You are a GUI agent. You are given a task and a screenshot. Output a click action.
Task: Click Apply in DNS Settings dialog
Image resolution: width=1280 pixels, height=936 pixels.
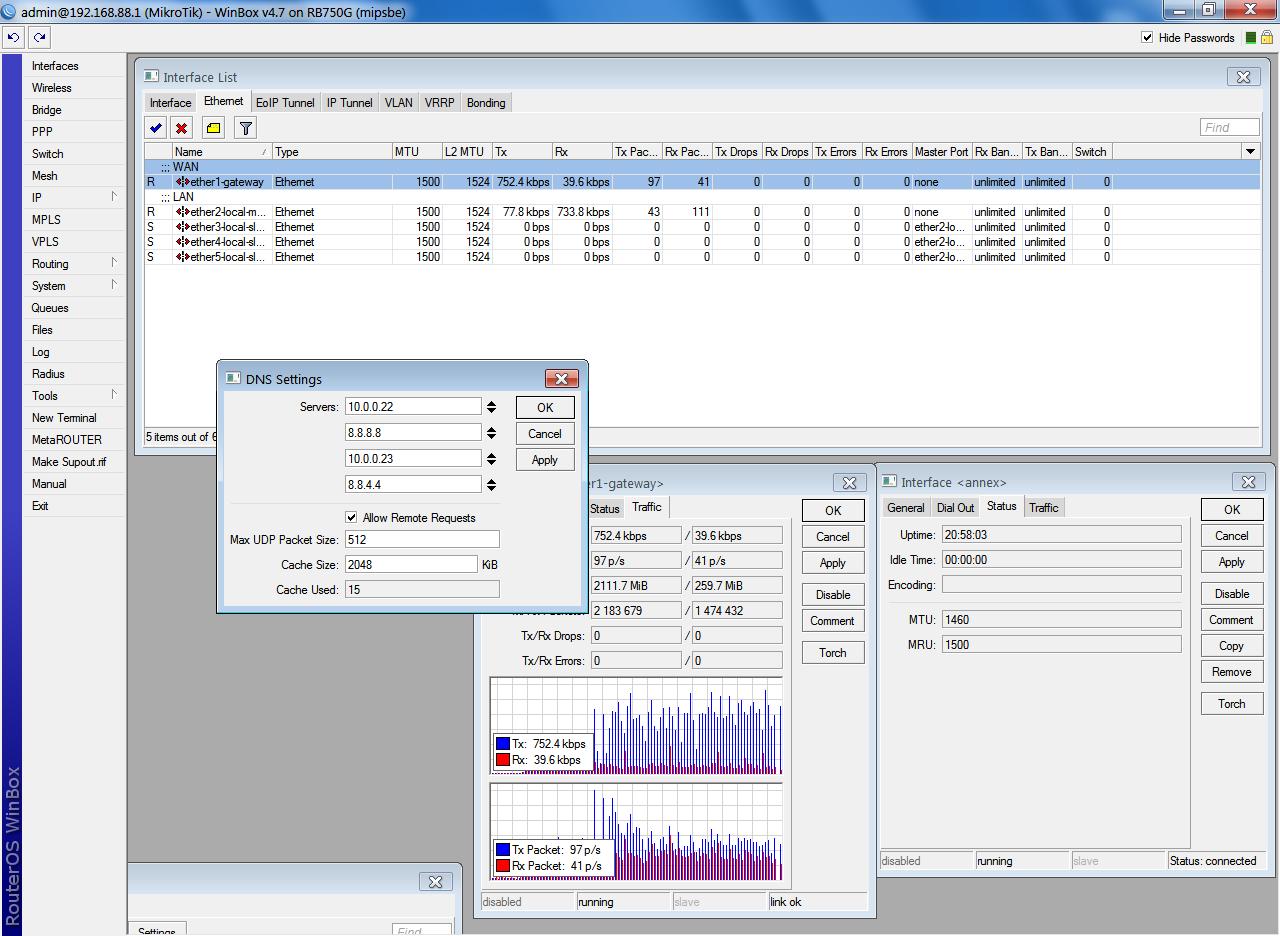(544, 460)
